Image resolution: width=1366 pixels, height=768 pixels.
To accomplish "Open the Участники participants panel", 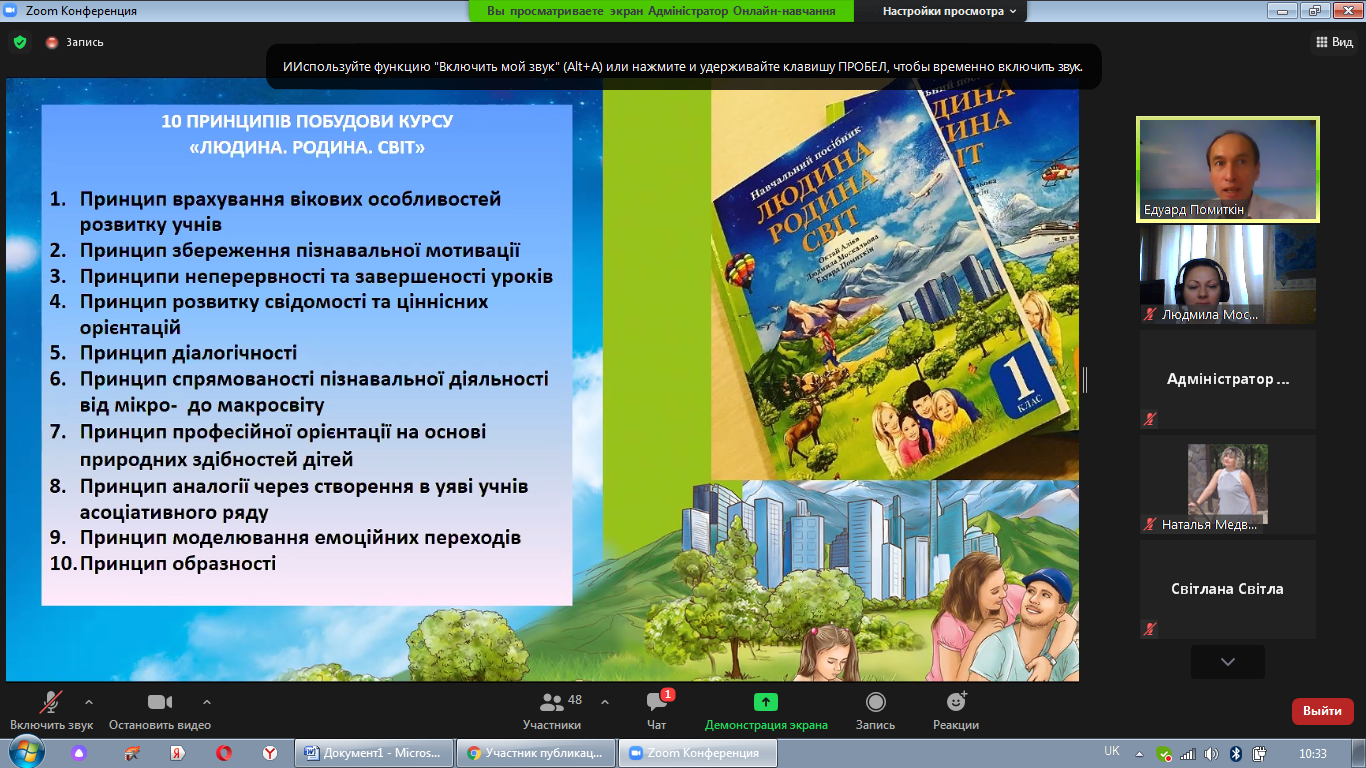I will pyautogui.click(x=551, y=702).
